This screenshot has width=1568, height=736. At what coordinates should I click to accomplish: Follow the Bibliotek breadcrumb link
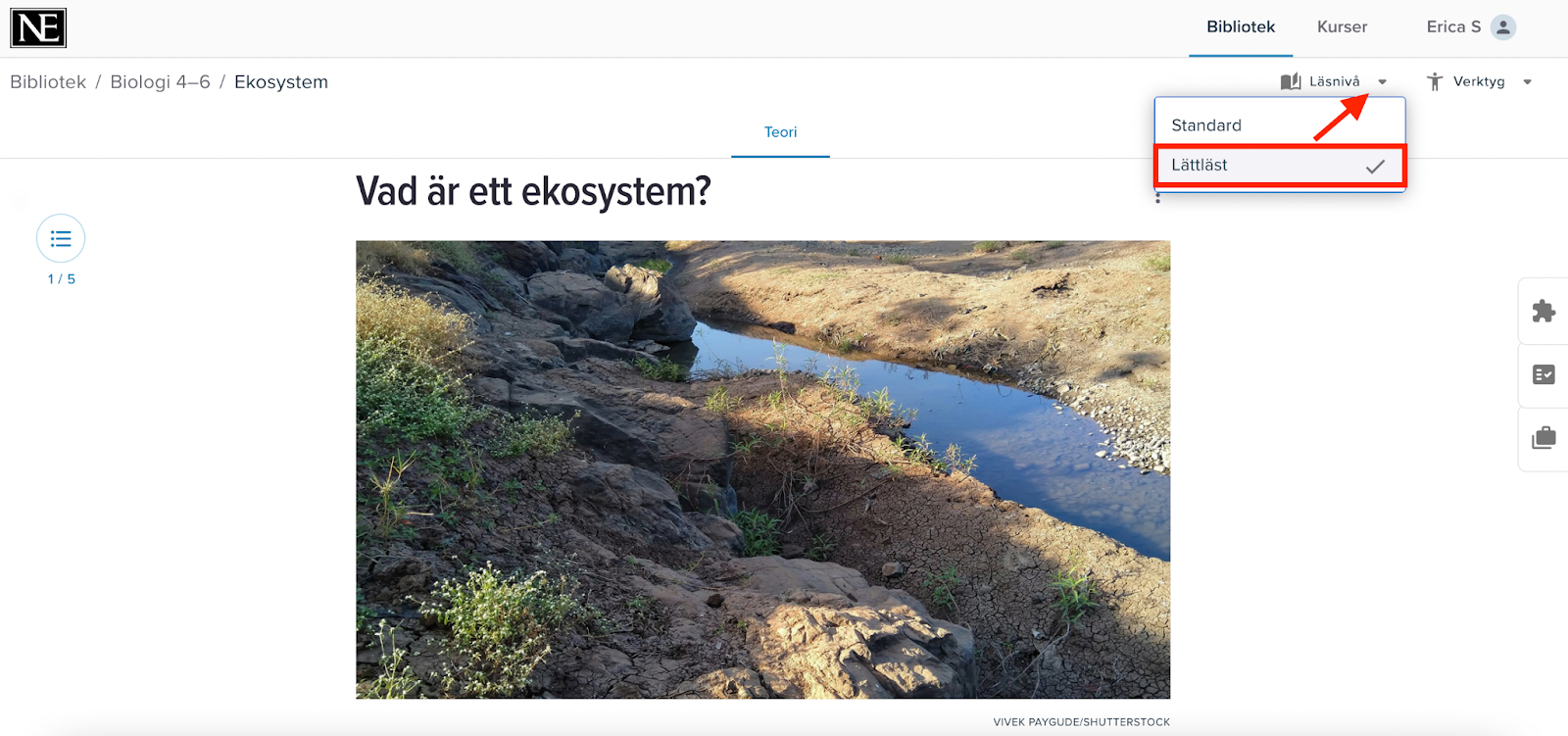[x=48, y=82]
